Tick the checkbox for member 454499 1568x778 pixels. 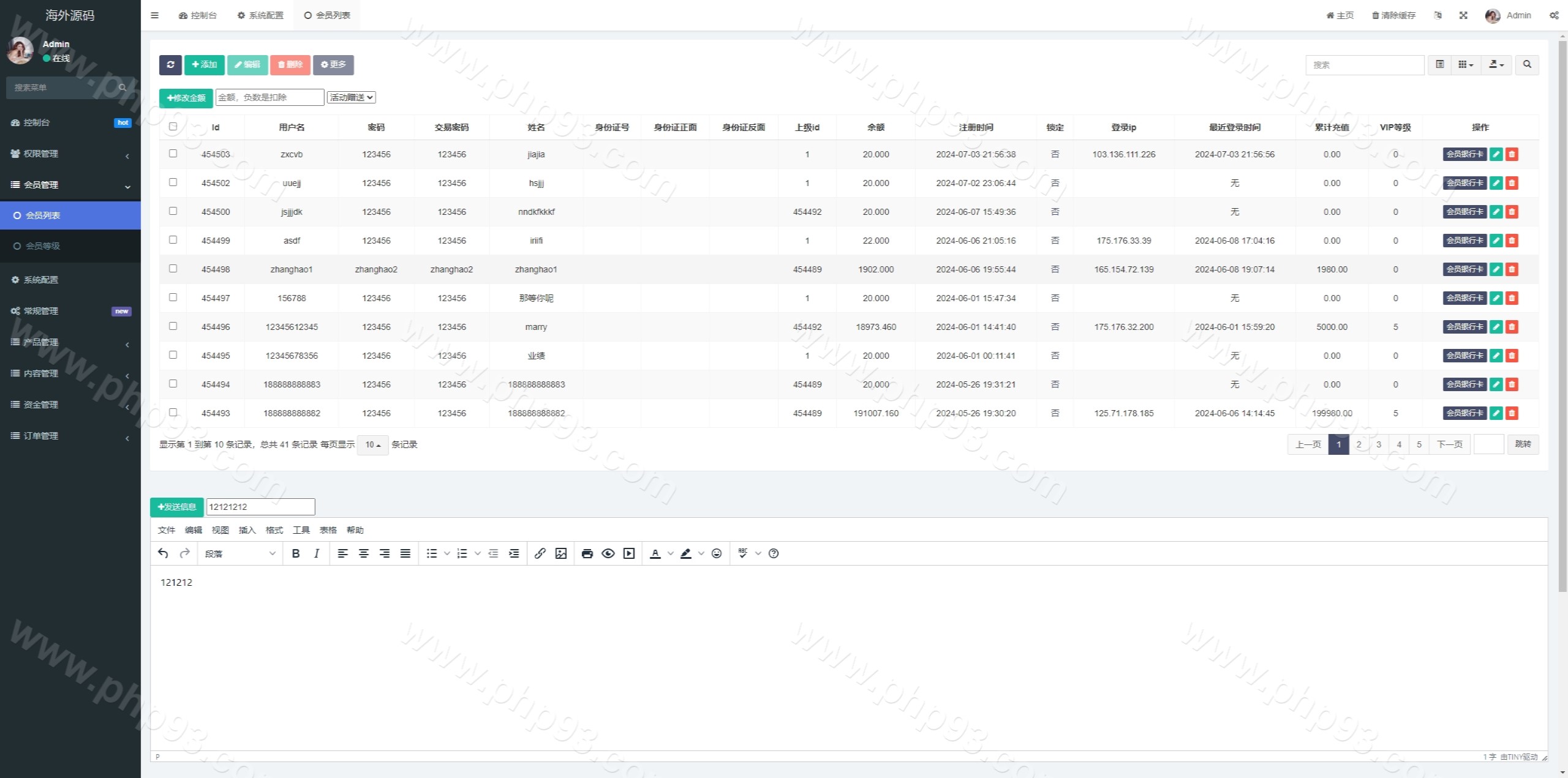(x=173, y=240)
